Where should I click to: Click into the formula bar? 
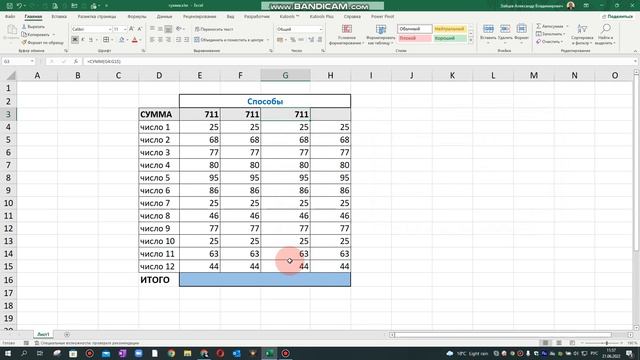coord(359,61)
